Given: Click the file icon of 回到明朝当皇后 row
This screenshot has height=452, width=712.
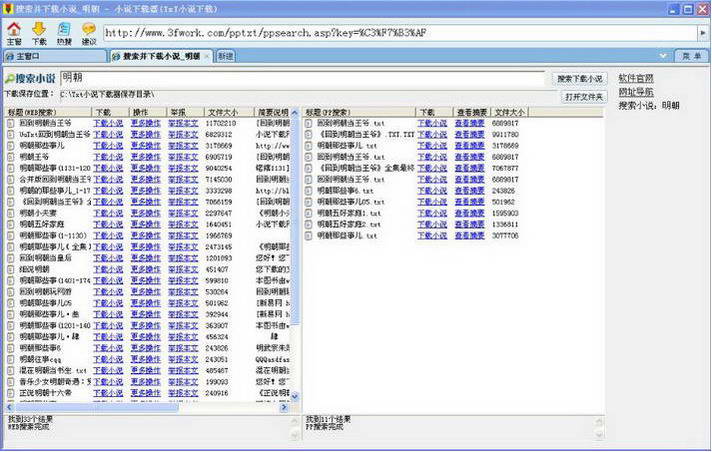Looking at the screenshot, I should pyautogui.click(x=11, y=258).
